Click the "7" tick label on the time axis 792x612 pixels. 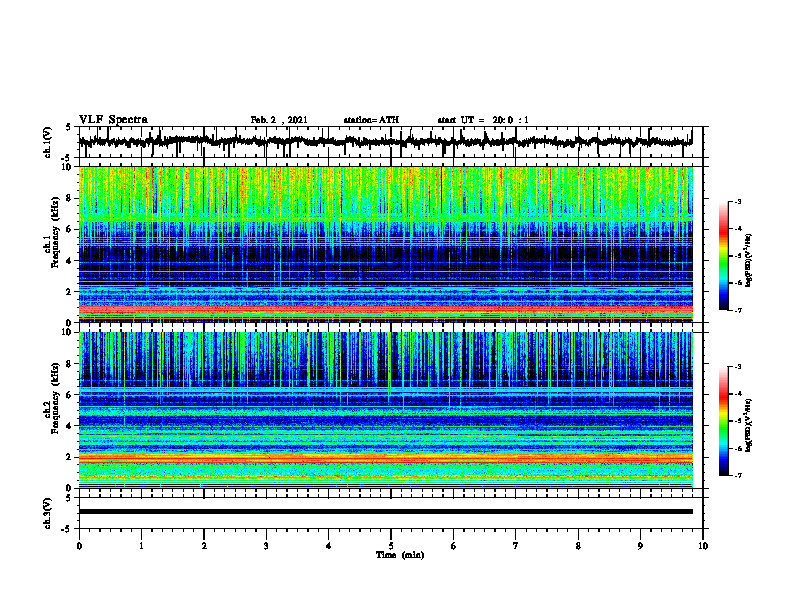(x=516, y=546)
